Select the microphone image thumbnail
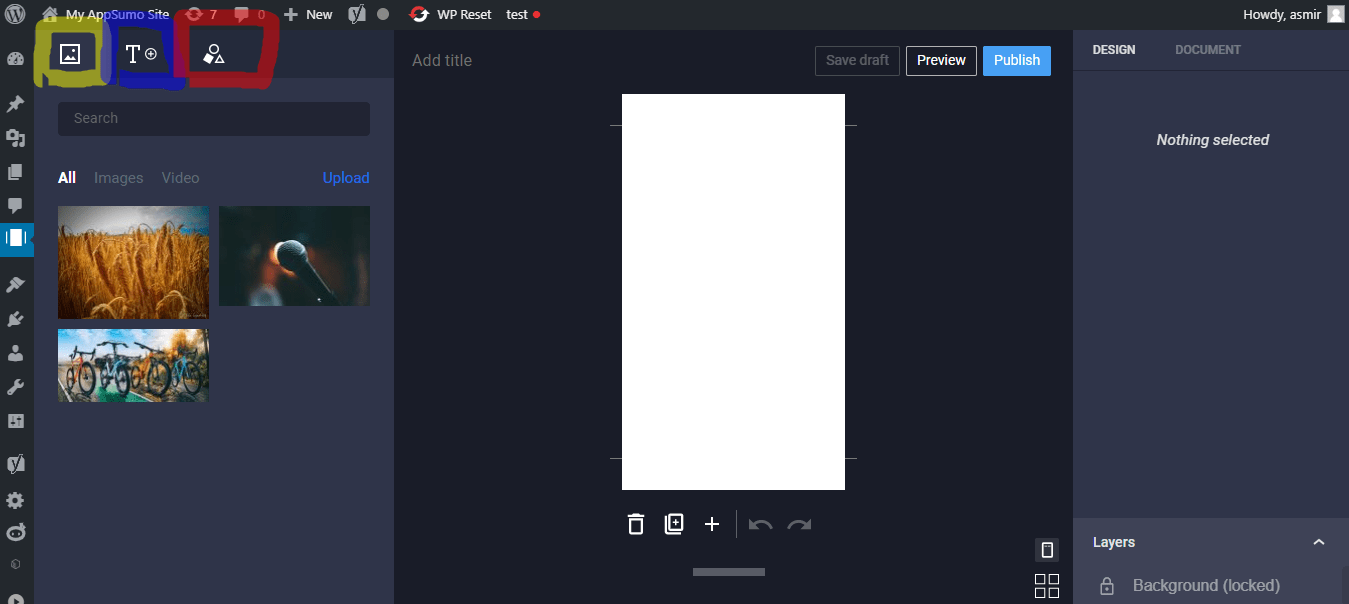This screenshot has height=604, width=1349. (x=294, y=256)
